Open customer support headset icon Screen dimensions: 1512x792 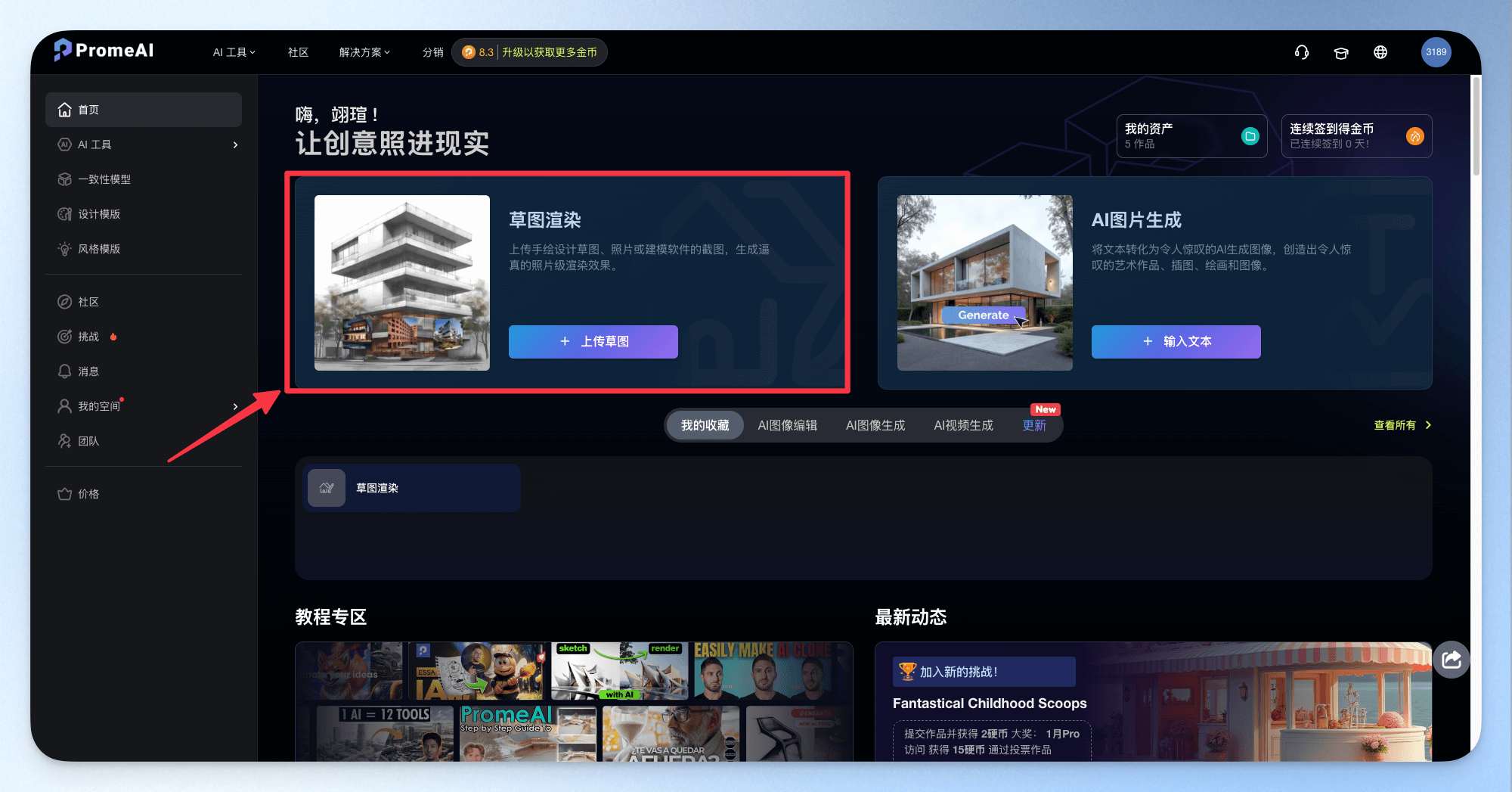pos(1301,52)
